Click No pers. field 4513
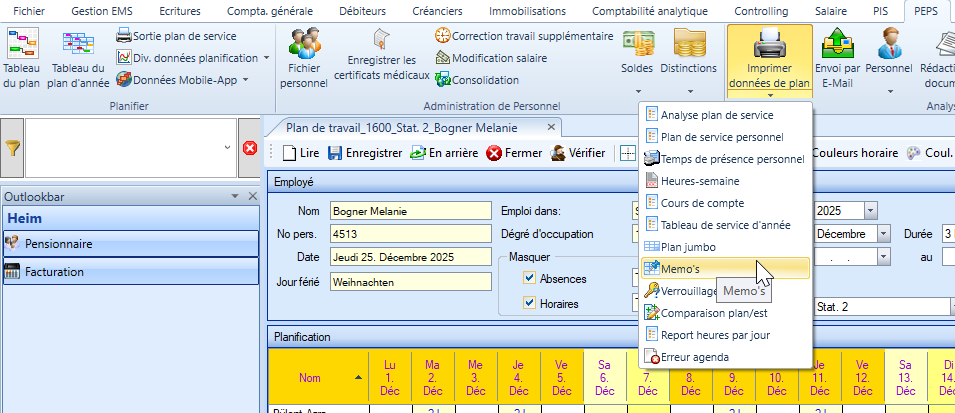955x413 pixels. [411, 234]
